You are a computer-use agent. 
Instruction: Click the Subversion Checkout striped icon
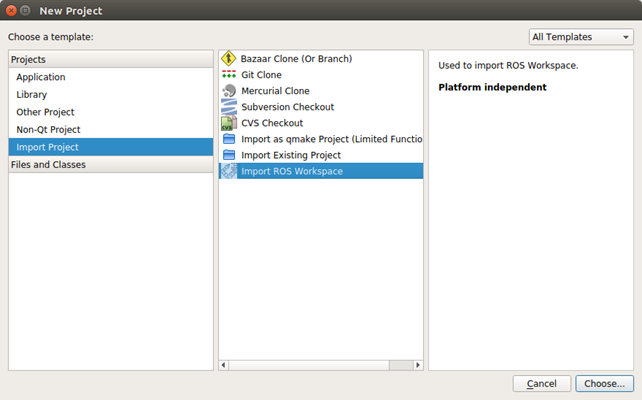tap(229, 107)
